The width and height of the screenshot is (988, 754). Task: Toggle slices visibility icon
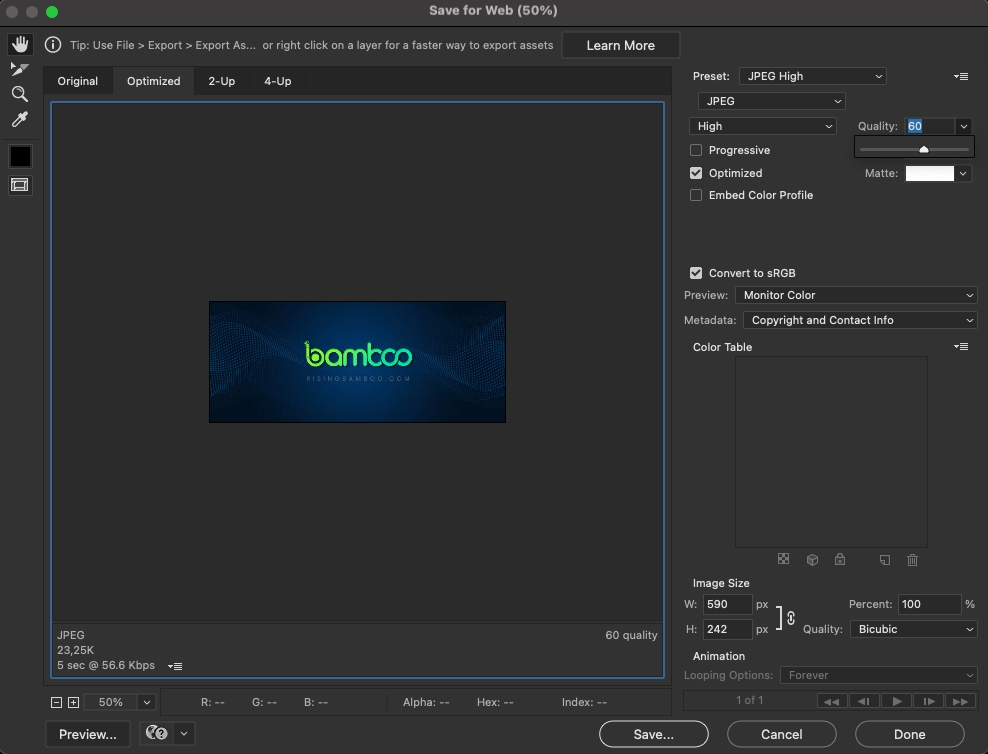point(20,185)
